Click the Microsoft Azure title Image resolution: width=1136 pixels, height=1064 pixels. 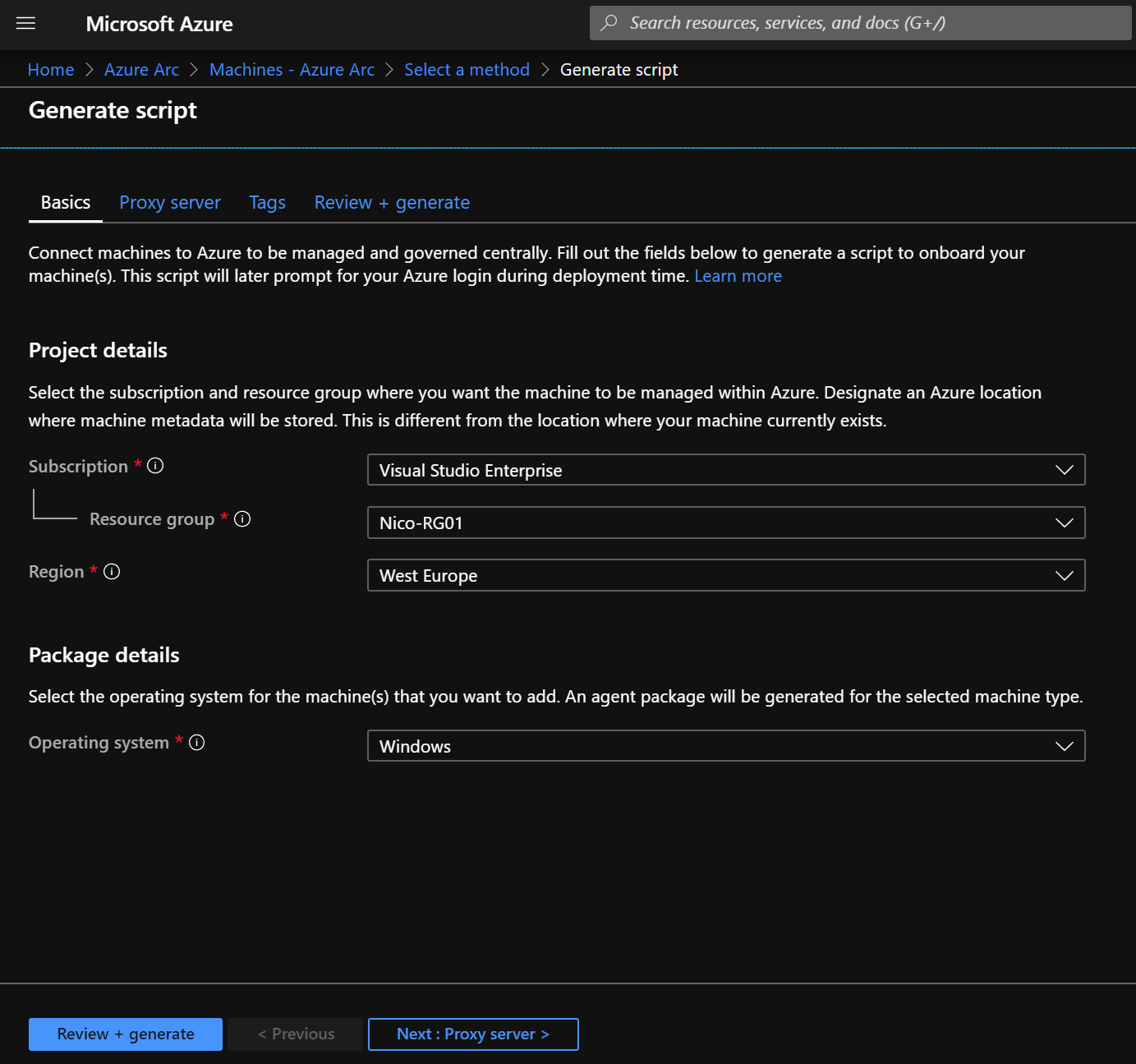[x=159, y=24]
